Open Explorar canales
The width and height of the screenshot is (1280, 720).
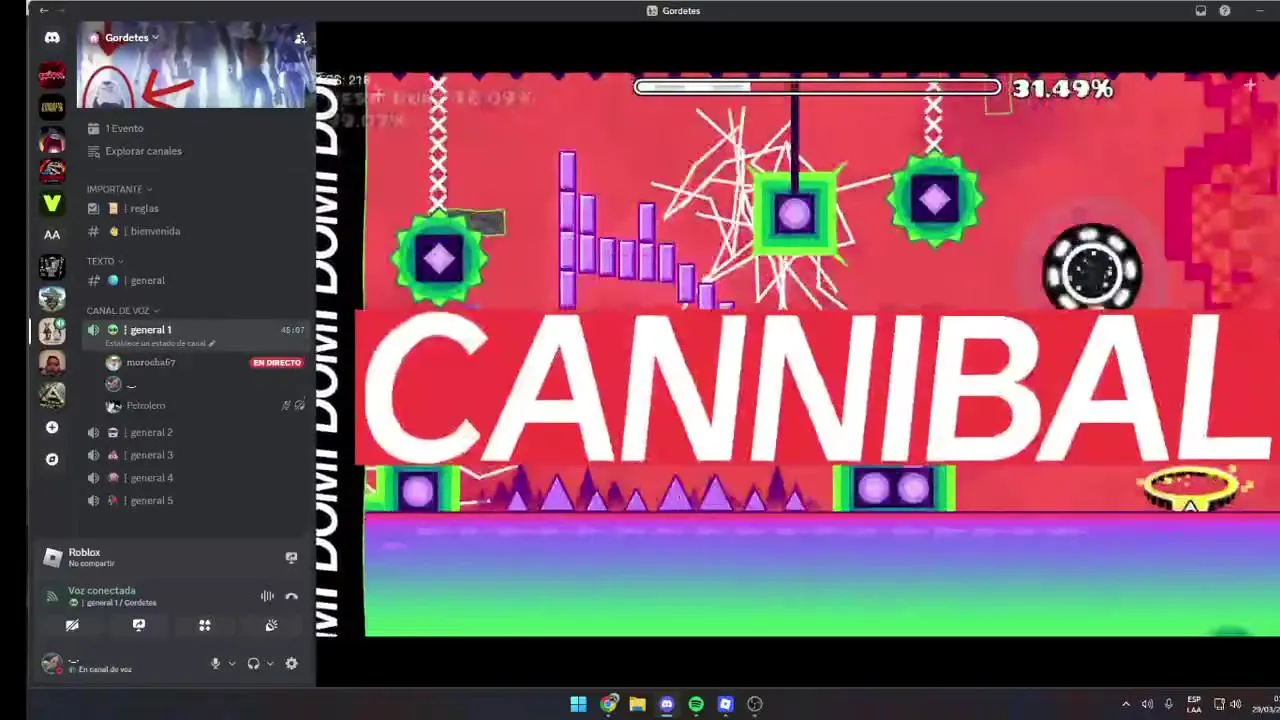point(195,151)
